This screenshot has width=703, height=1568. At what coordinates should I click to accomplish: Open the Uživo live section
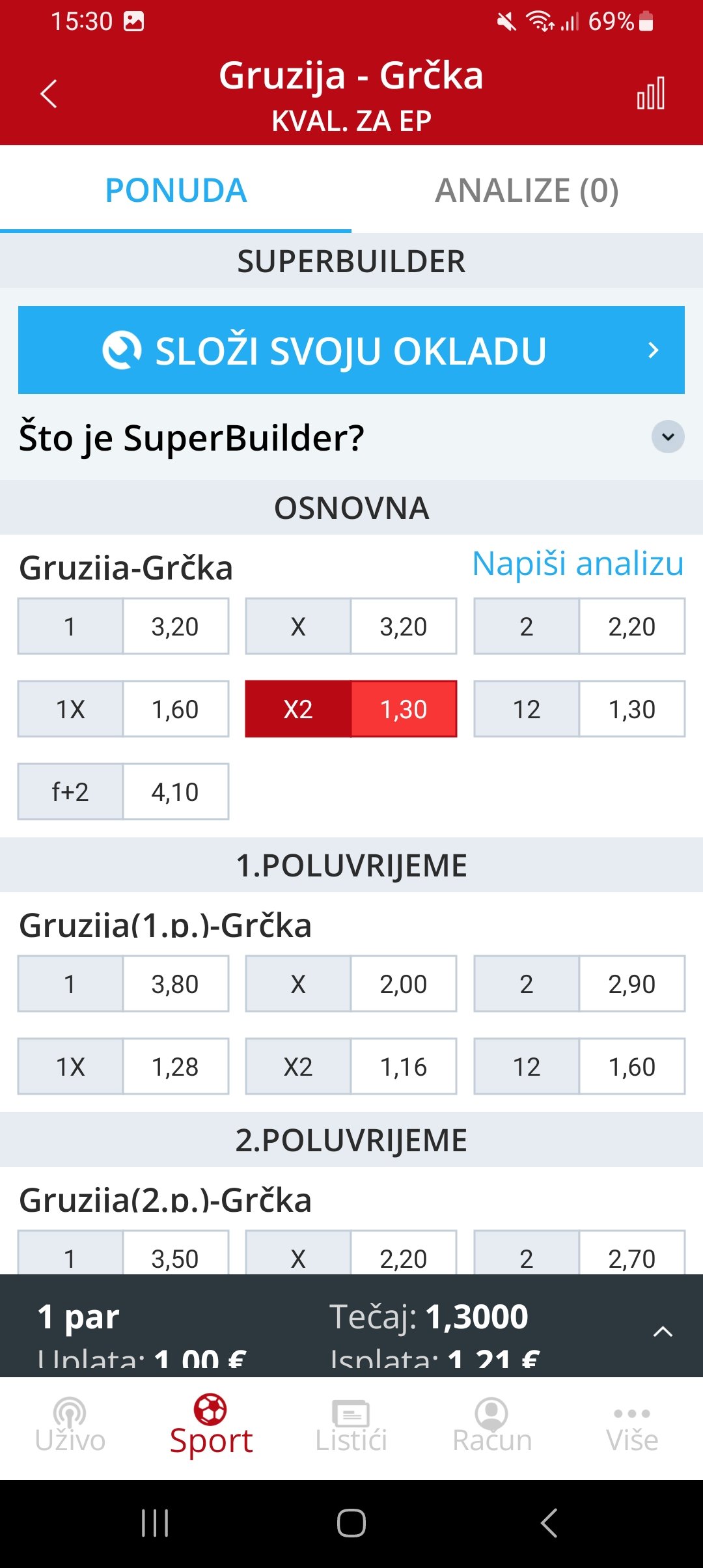[x=70, y=1426]
